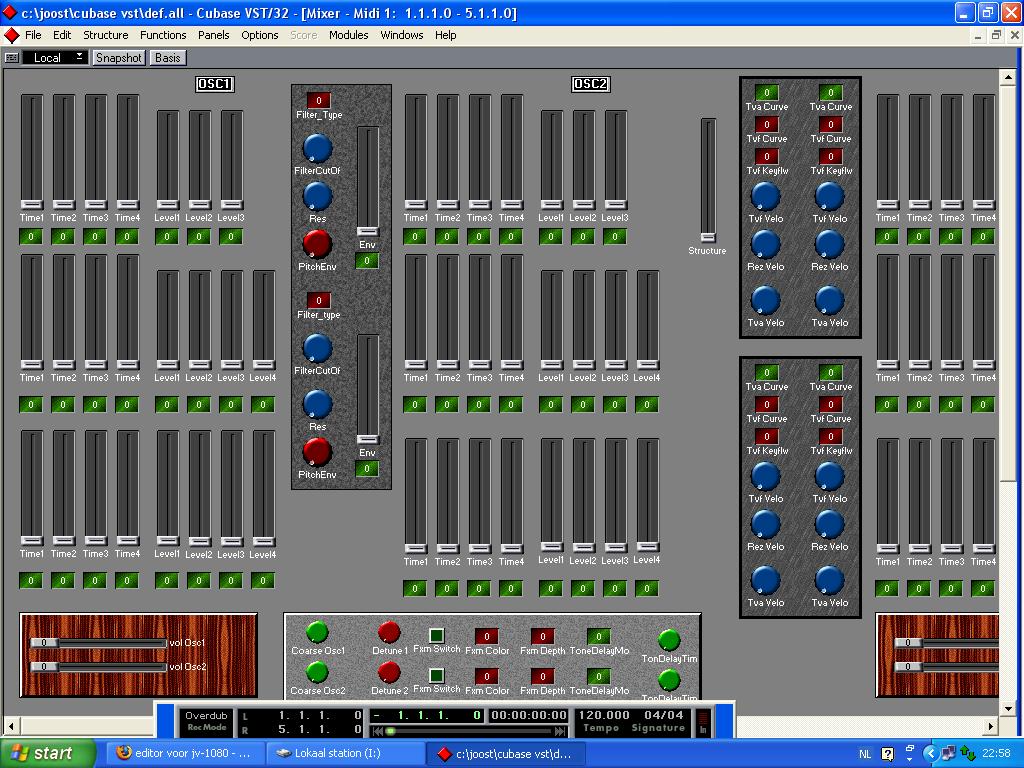Toggle the Fxm Switch beside Detune 2
1024x768 pixels.
(x=437, y=675)
